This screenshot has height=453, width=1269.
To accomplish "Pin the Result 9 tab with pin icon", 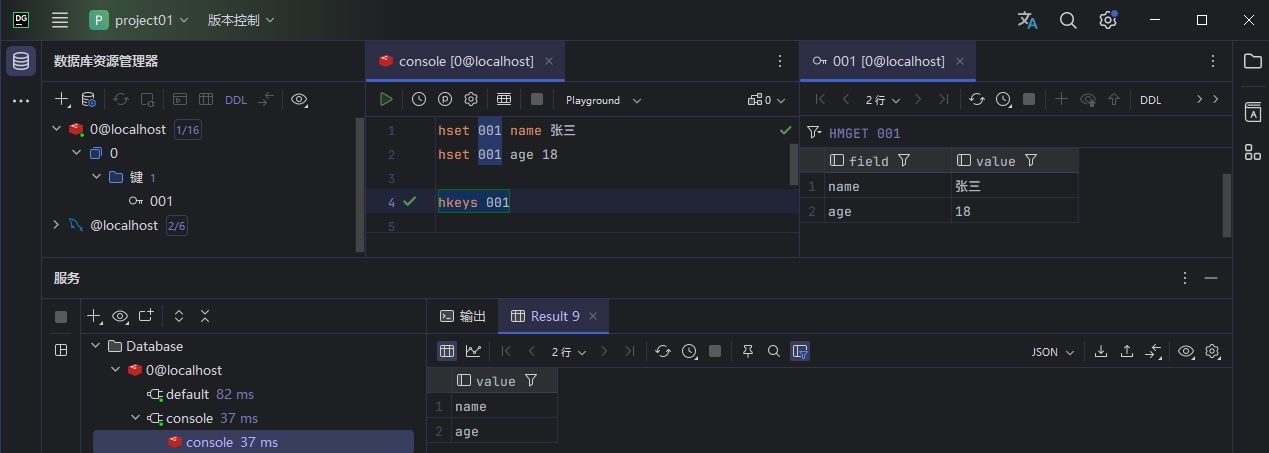I will 748,351.
